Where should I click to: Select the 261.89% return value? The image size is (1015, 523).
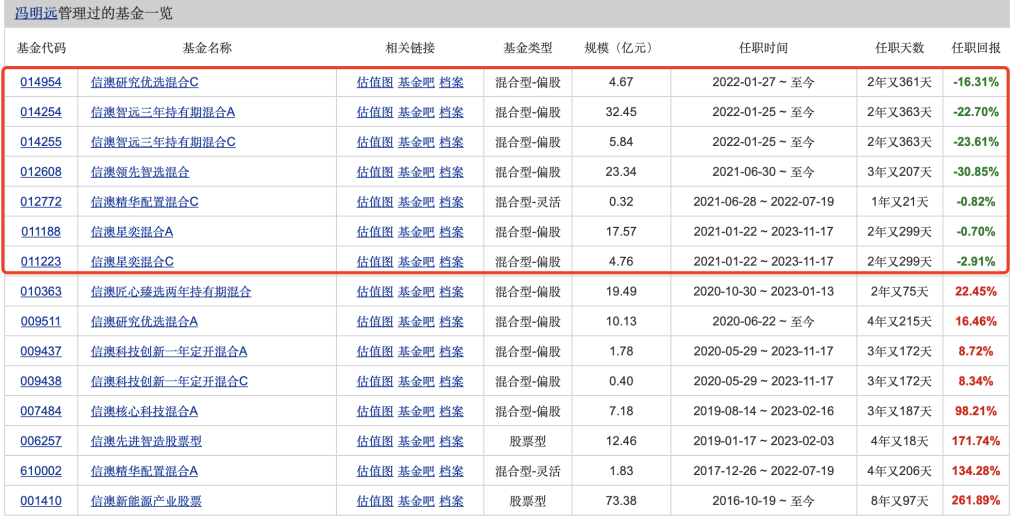point(976,500)
